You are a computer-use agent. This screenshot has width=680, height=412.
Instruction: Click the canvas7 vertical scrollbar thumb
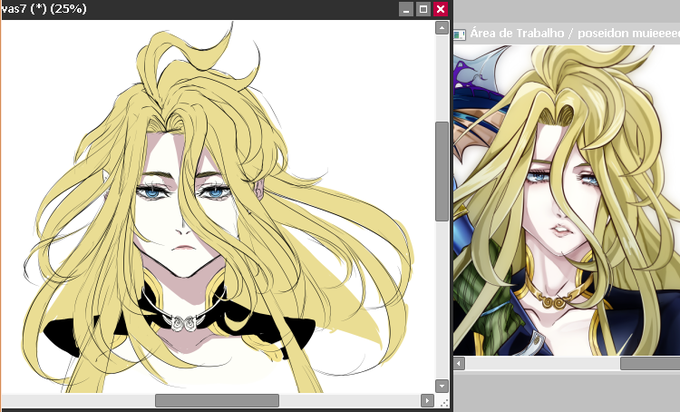442,171
